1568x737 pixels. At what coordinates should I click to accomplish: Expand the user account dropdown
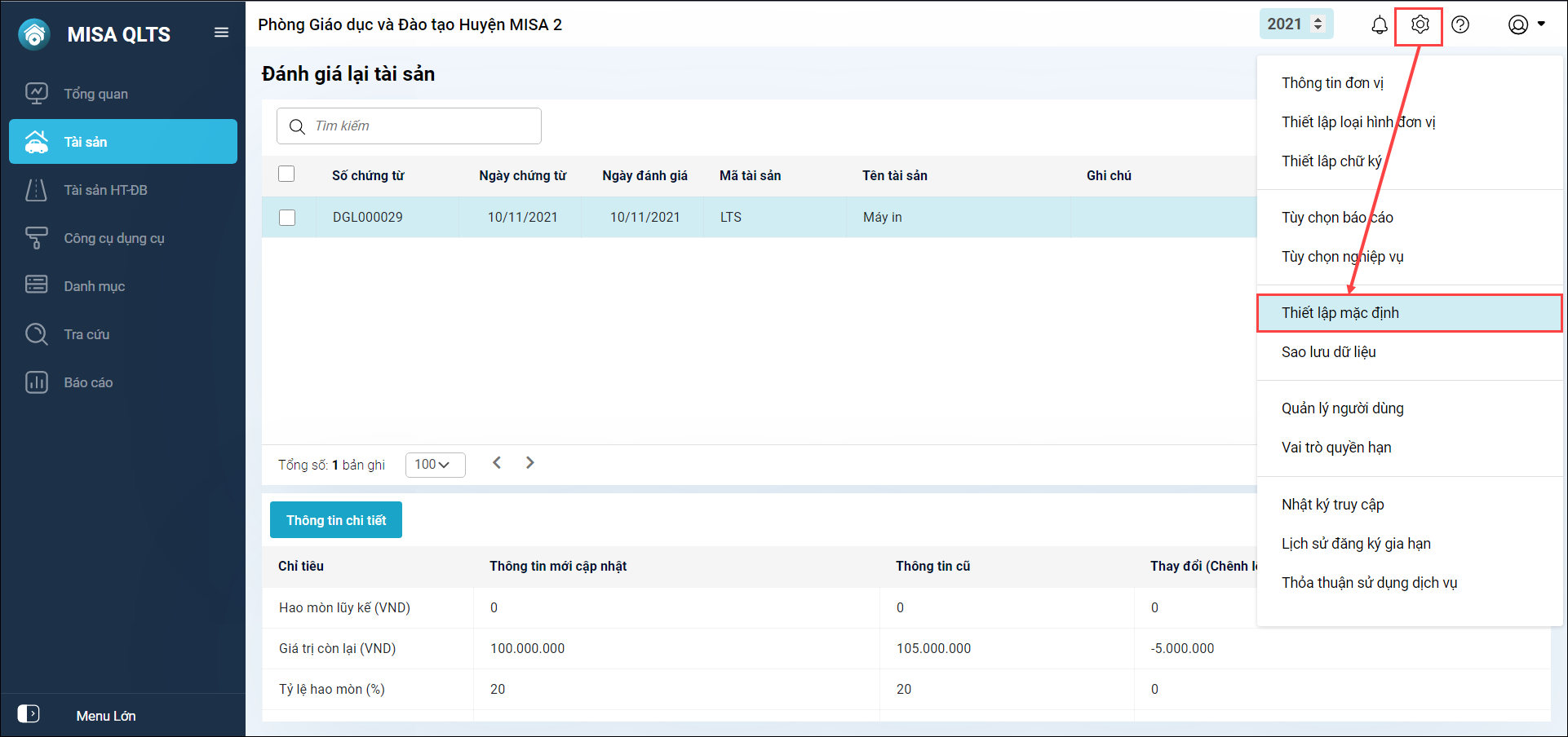pos(1526,25)
